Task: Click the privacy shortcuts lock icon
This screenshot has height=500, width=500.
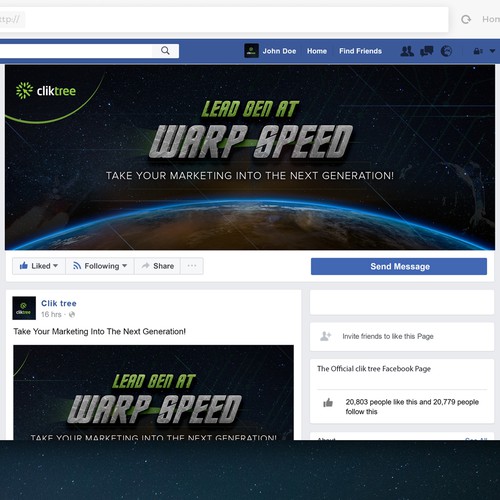Action: click(x=478, y=51)
